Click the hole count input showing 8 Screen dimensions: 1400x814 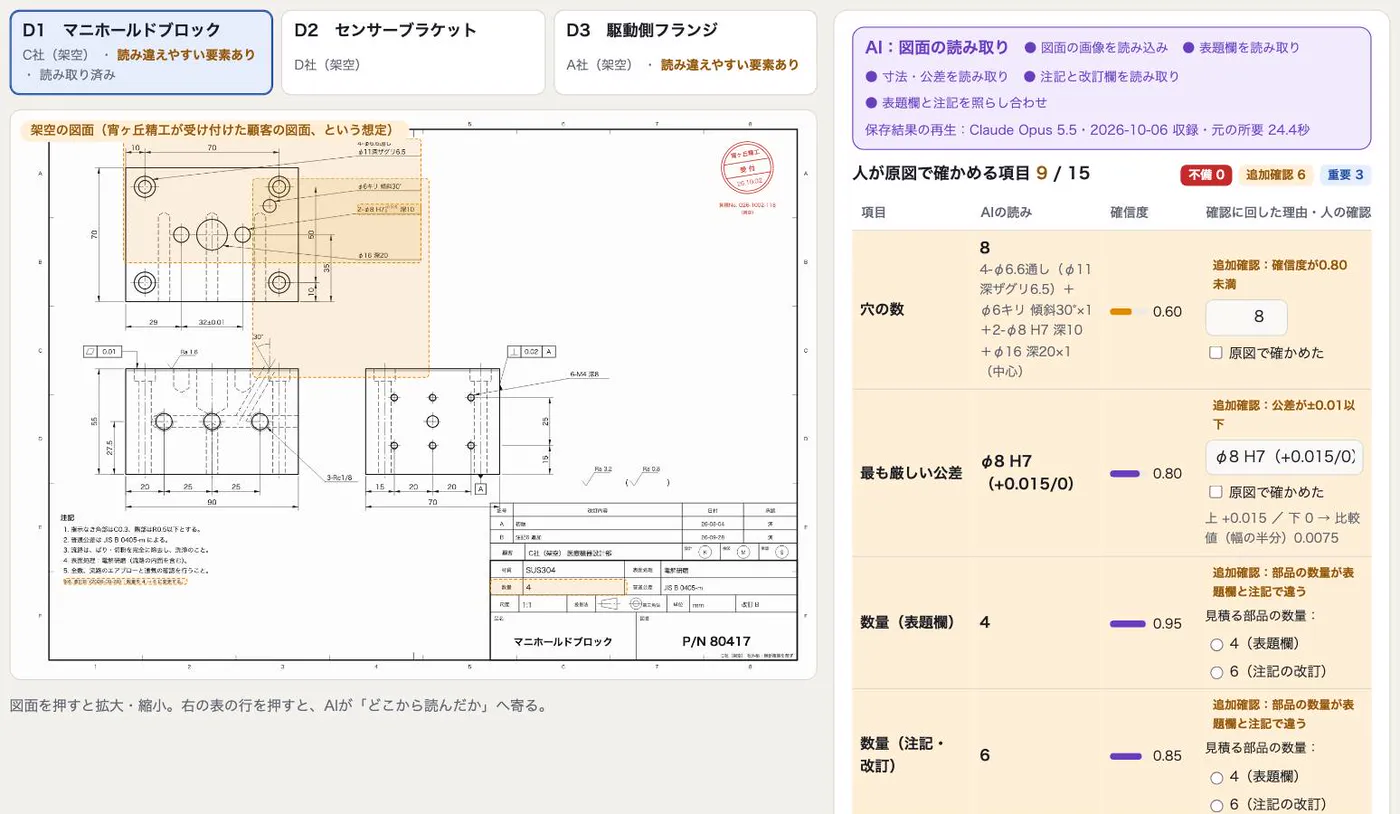(x=1246, y=317)
